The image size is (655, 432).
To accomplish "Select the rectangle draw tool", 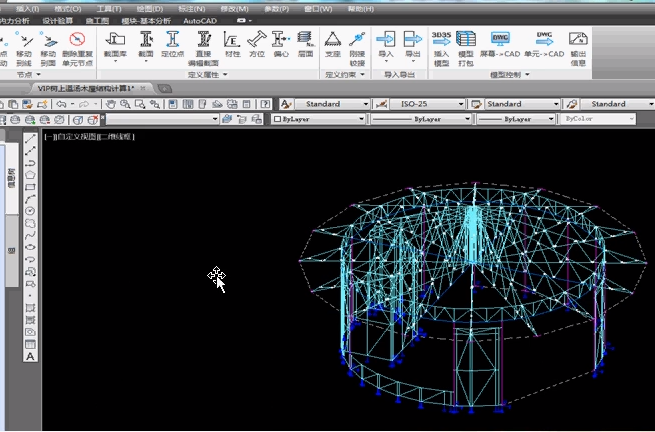I will pos(30,187).
